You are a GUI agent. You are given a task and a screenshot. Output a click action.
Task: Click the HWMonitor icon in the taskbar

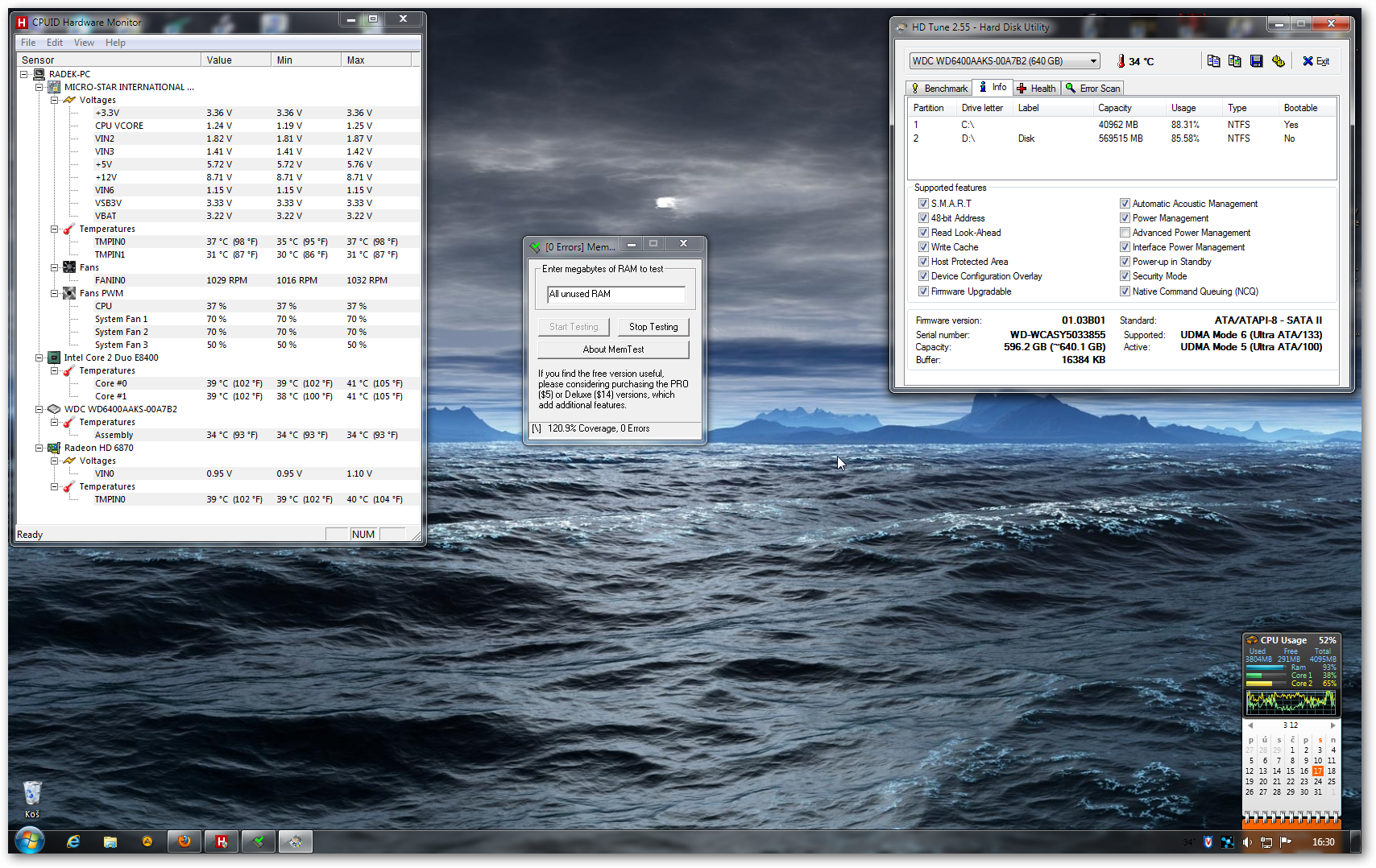pyautogui.click(x=221, y=841)
